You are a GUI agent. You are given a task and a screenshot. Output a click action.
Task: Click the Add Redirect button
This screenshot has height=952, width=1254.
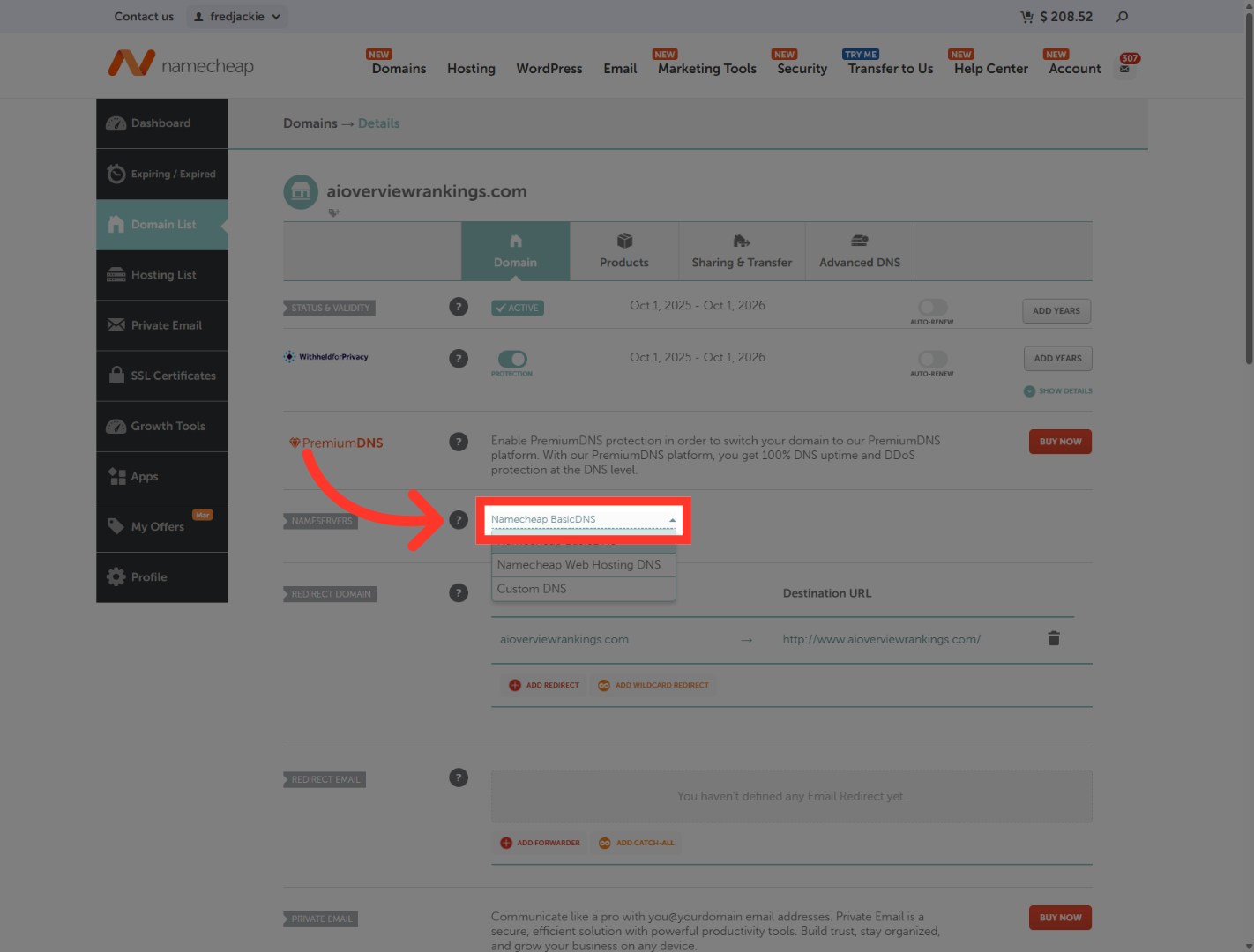(x=543, y=685)
